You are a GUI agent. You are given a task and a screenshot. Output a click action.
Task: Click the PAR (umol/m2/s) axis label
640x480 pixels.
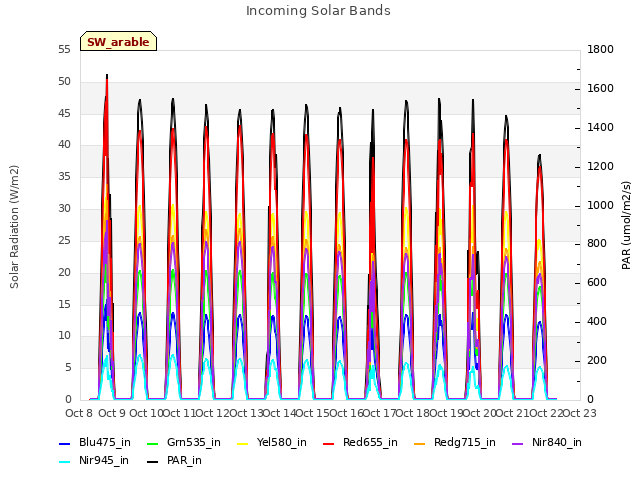click(626, 225)
